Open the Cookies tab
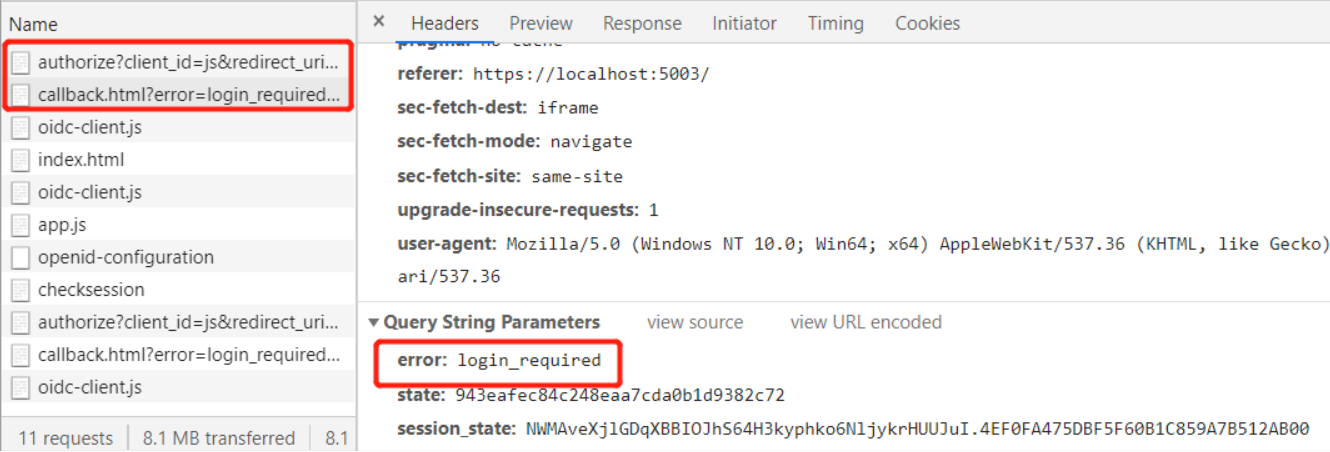The width and height of the screenshot is (1330, 452). coord(927,23)
